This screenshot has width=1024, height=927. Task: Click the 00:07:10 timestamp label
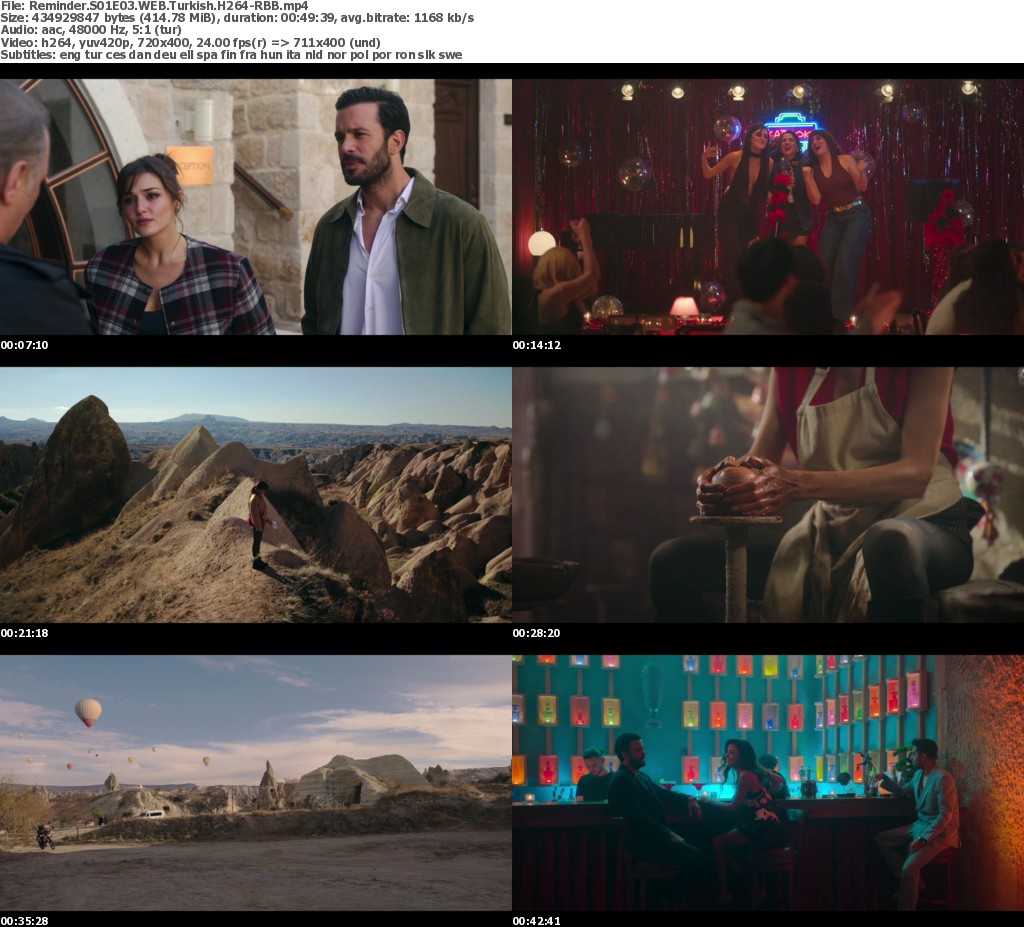click(x=24, y=345)
